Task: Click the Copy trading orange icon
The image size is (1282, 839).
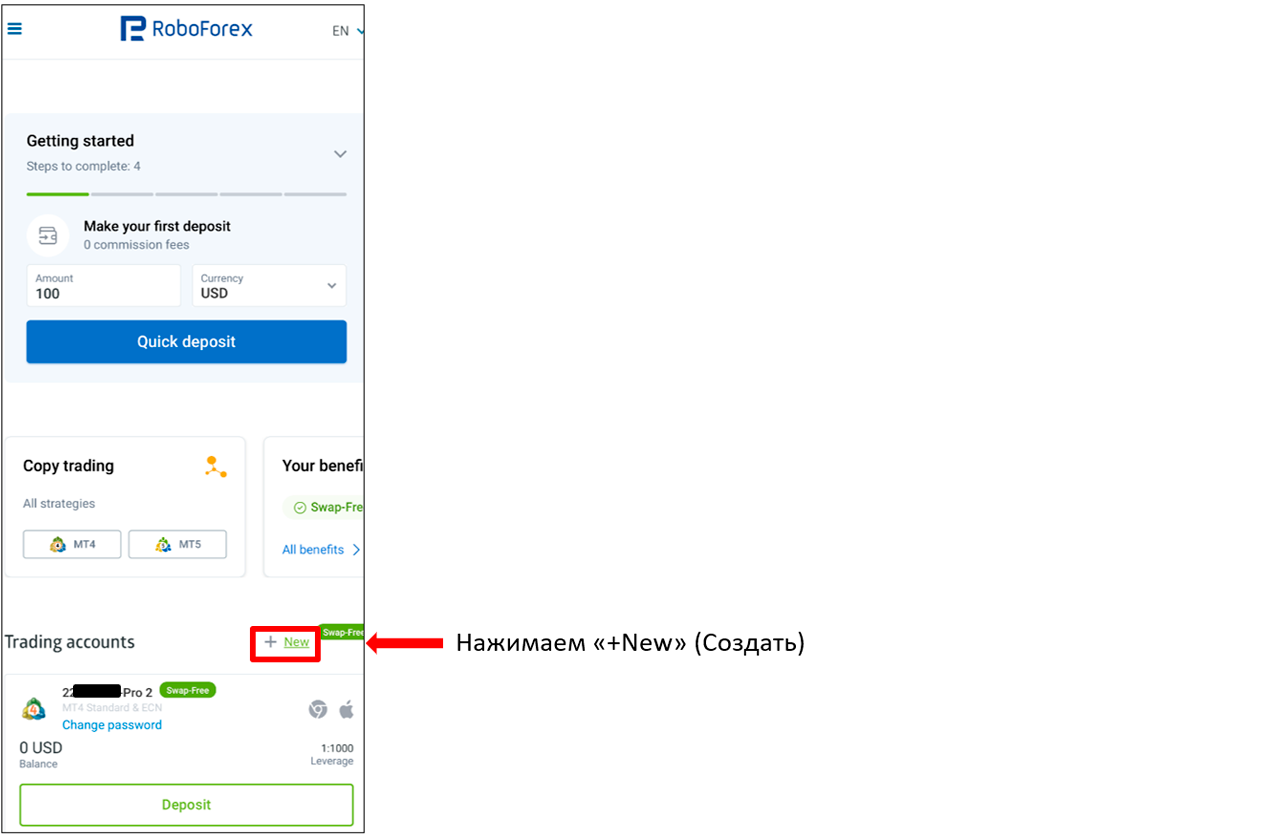Action: point(215,467)
